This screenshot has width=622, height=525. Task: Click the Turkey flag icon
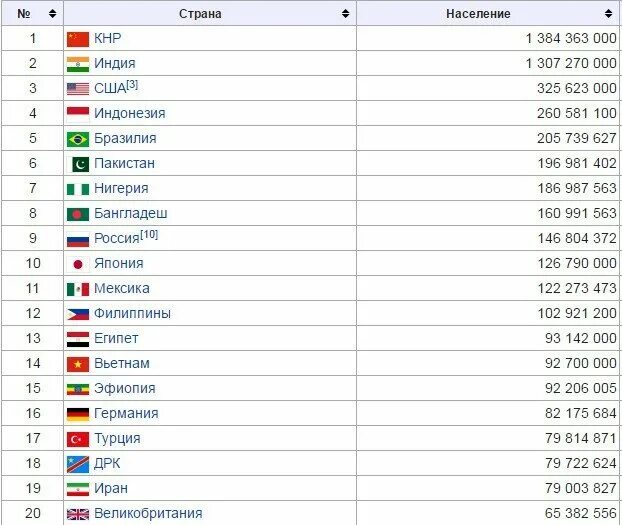point(78,439)
